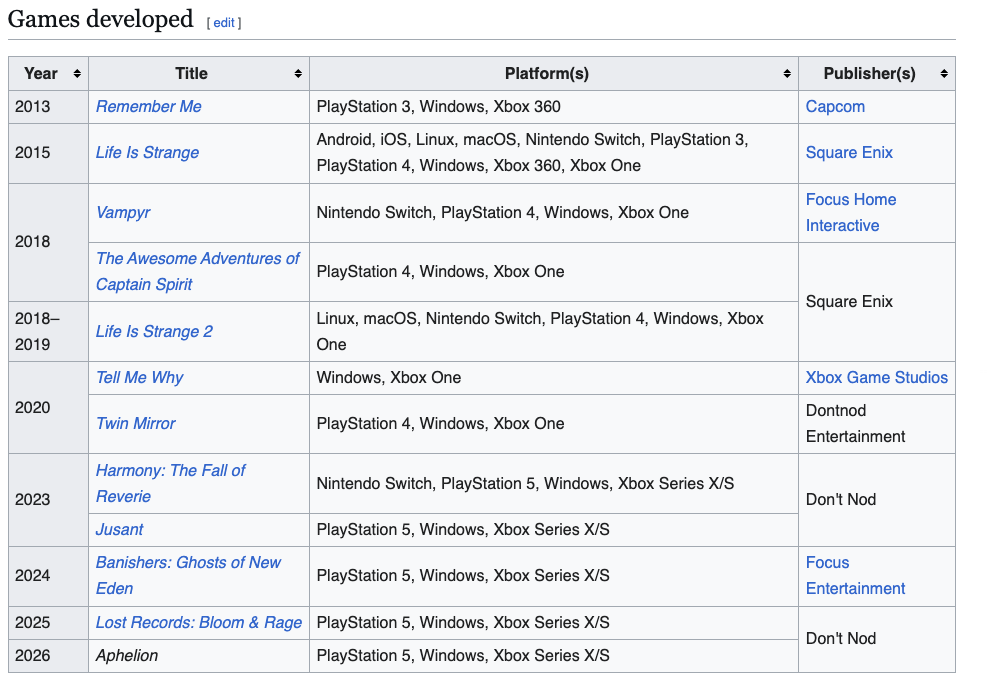Click the Tell Me Why title
988x700 pixels.
click(139, 378)
